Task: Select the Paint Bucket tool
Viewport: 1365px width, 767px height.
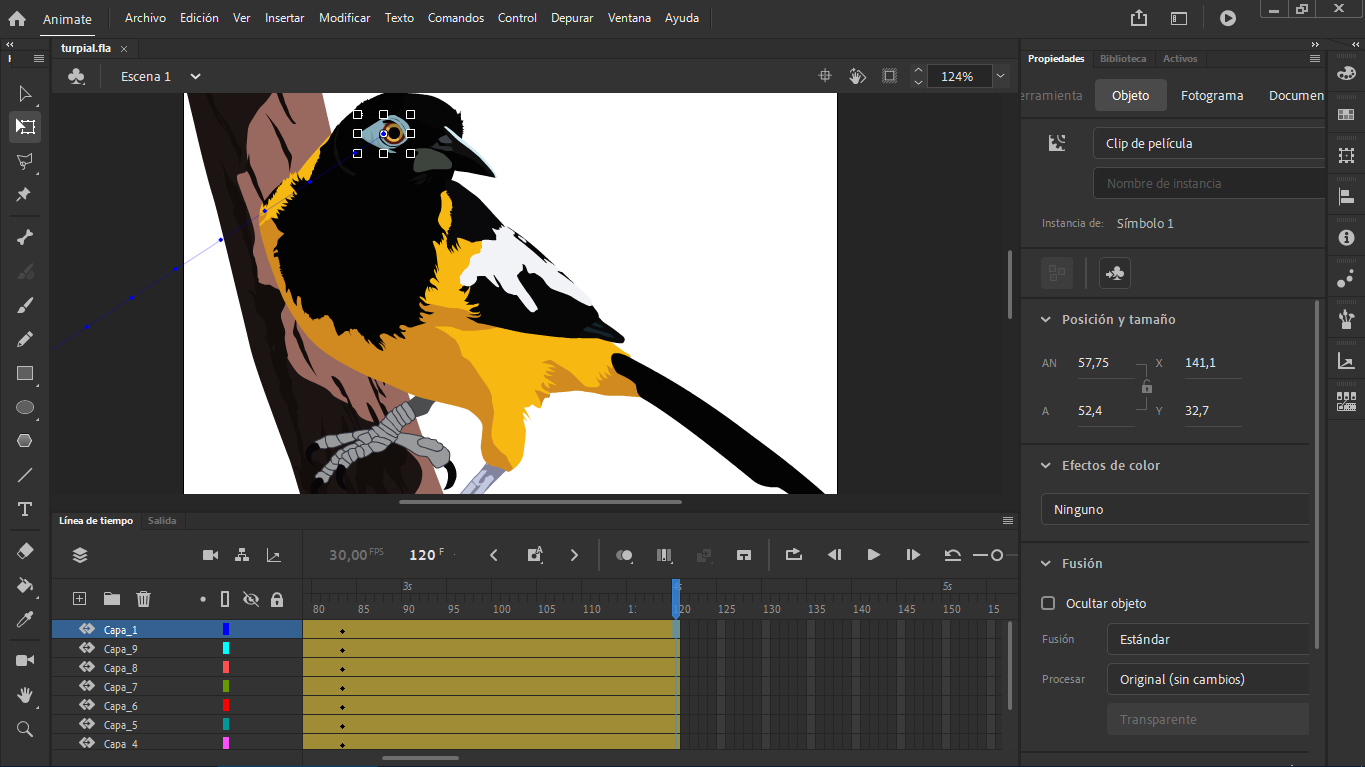Action: (25, 585)
